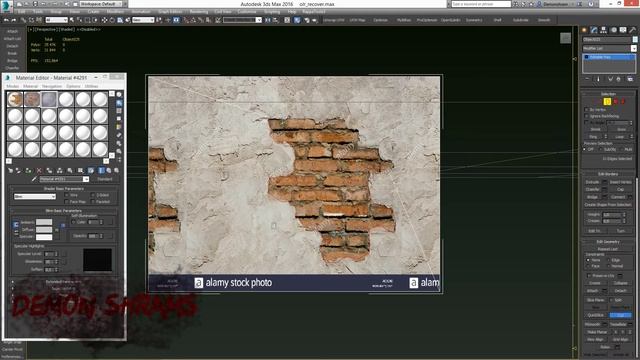
Task: Collapse the Edit Geometry rollout
Action: pos(608,242)
